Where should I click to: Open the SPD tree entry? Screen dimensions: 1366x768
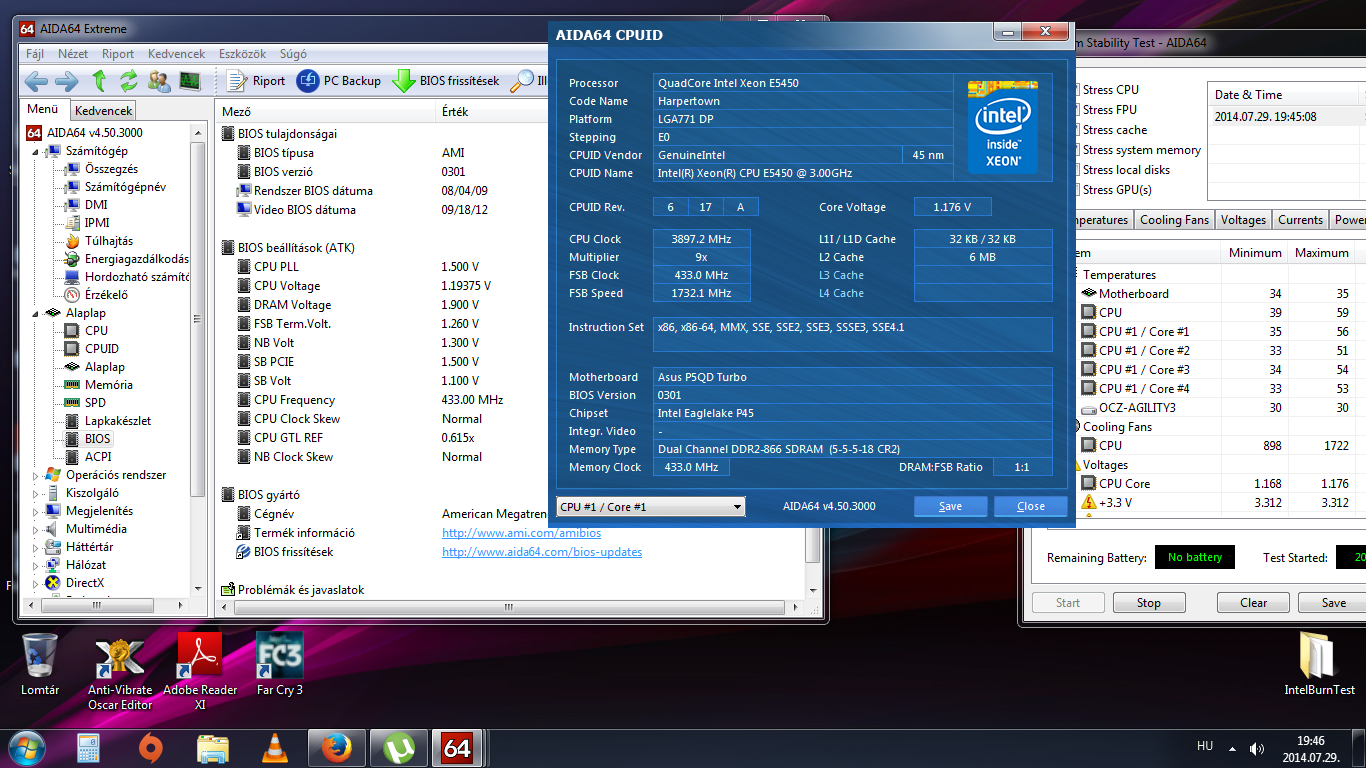tap(95, 403)
